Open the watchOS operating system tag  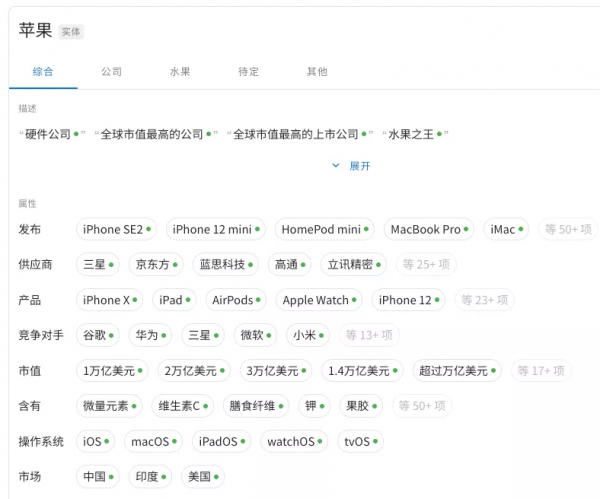[x=294, y=441]
